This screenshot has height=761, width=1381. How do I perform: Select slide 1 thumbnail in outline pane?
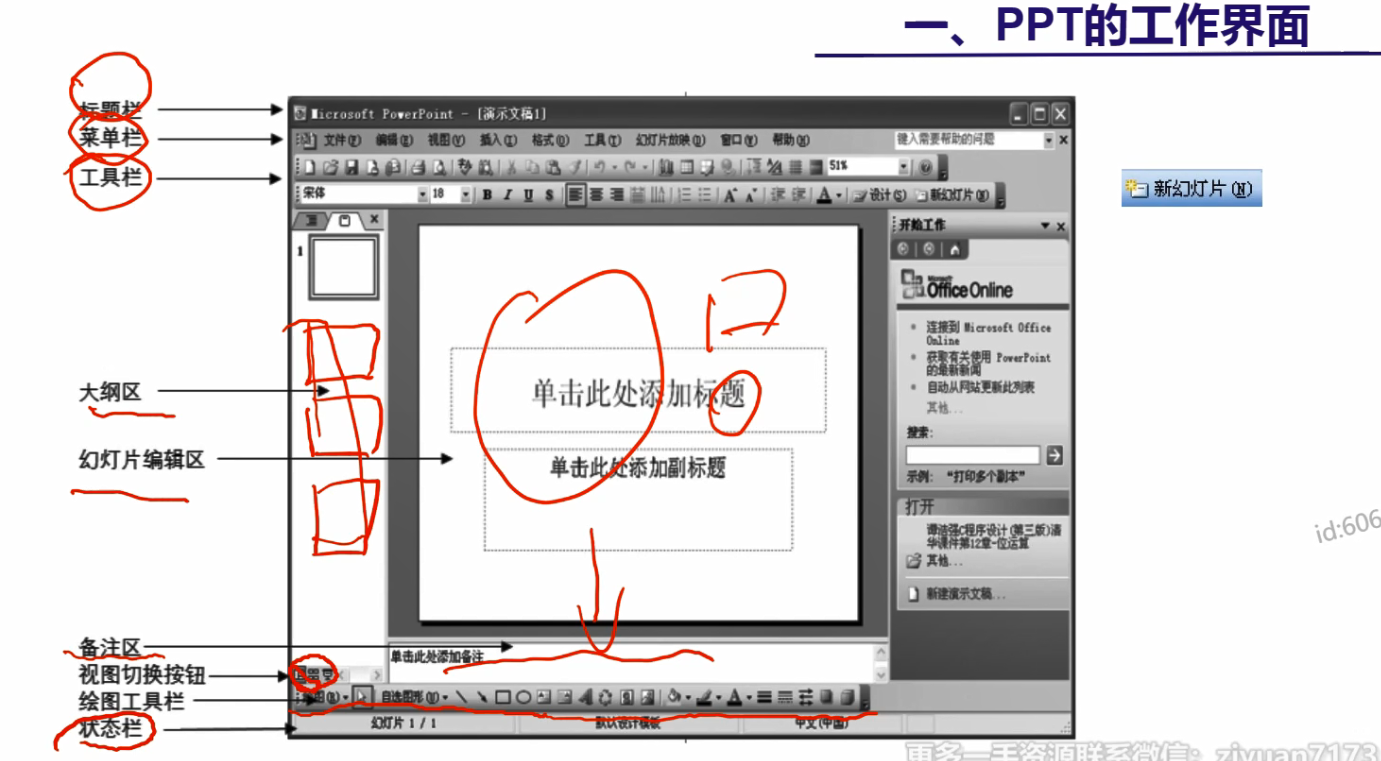tap(344, 267)
